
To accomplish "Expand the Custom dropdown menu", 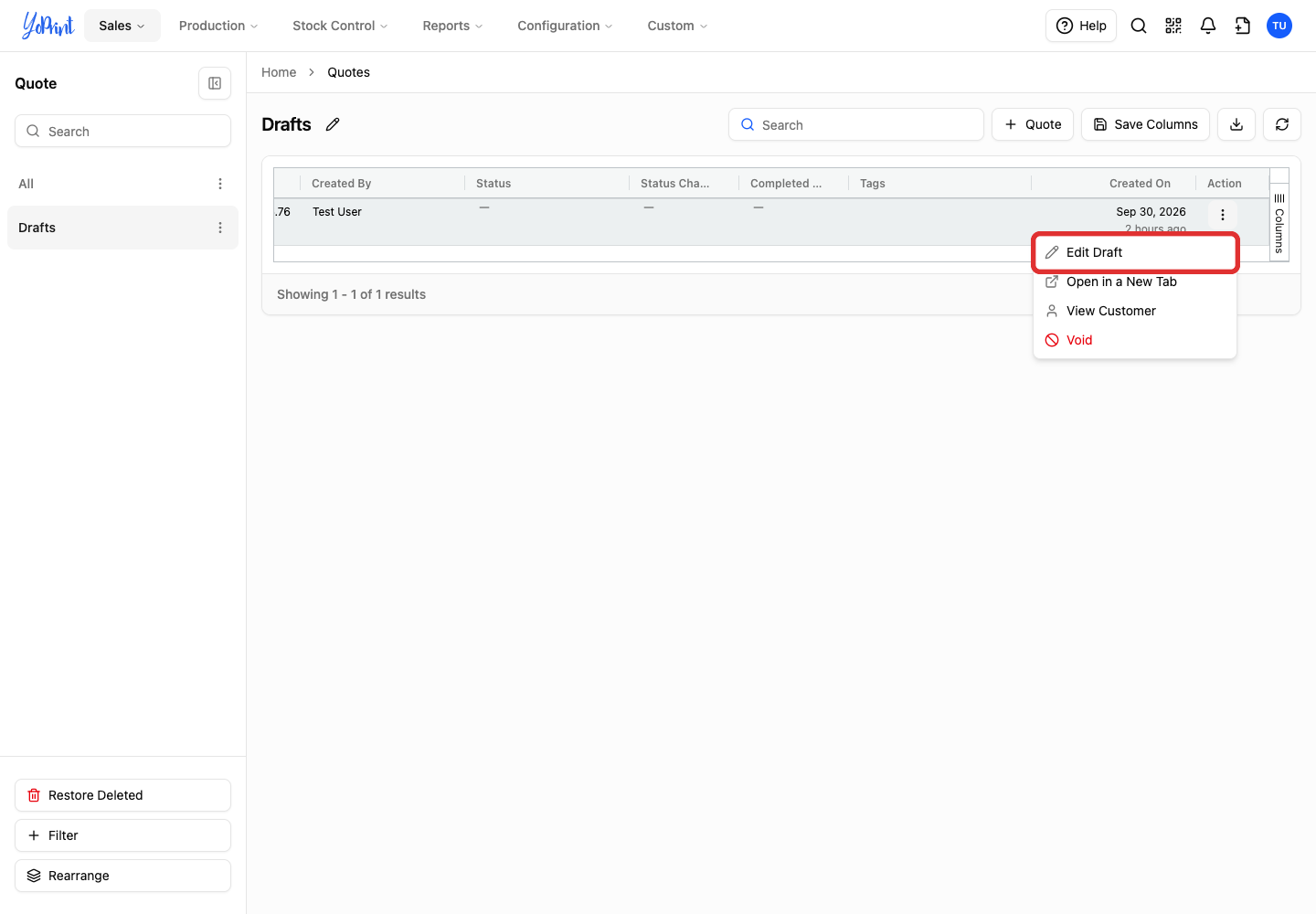I will tap(677, 26).
